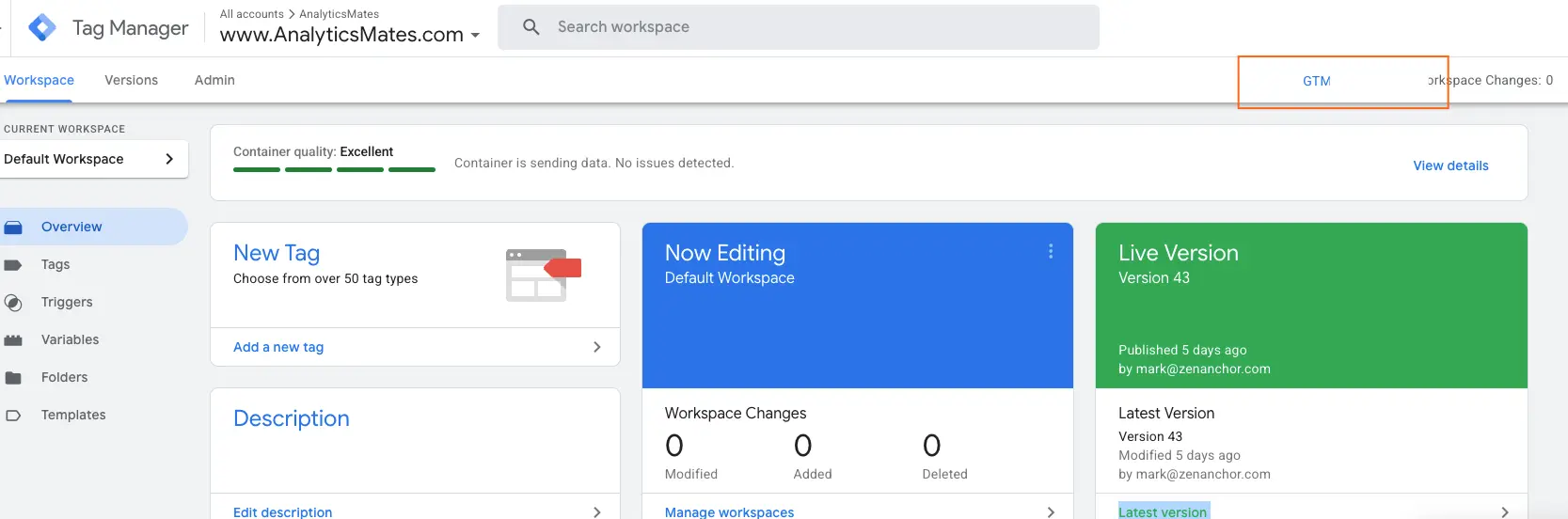Viewport: 1568px width, 519px height.
Task: Click the Deleted count value
Action: 931,445
